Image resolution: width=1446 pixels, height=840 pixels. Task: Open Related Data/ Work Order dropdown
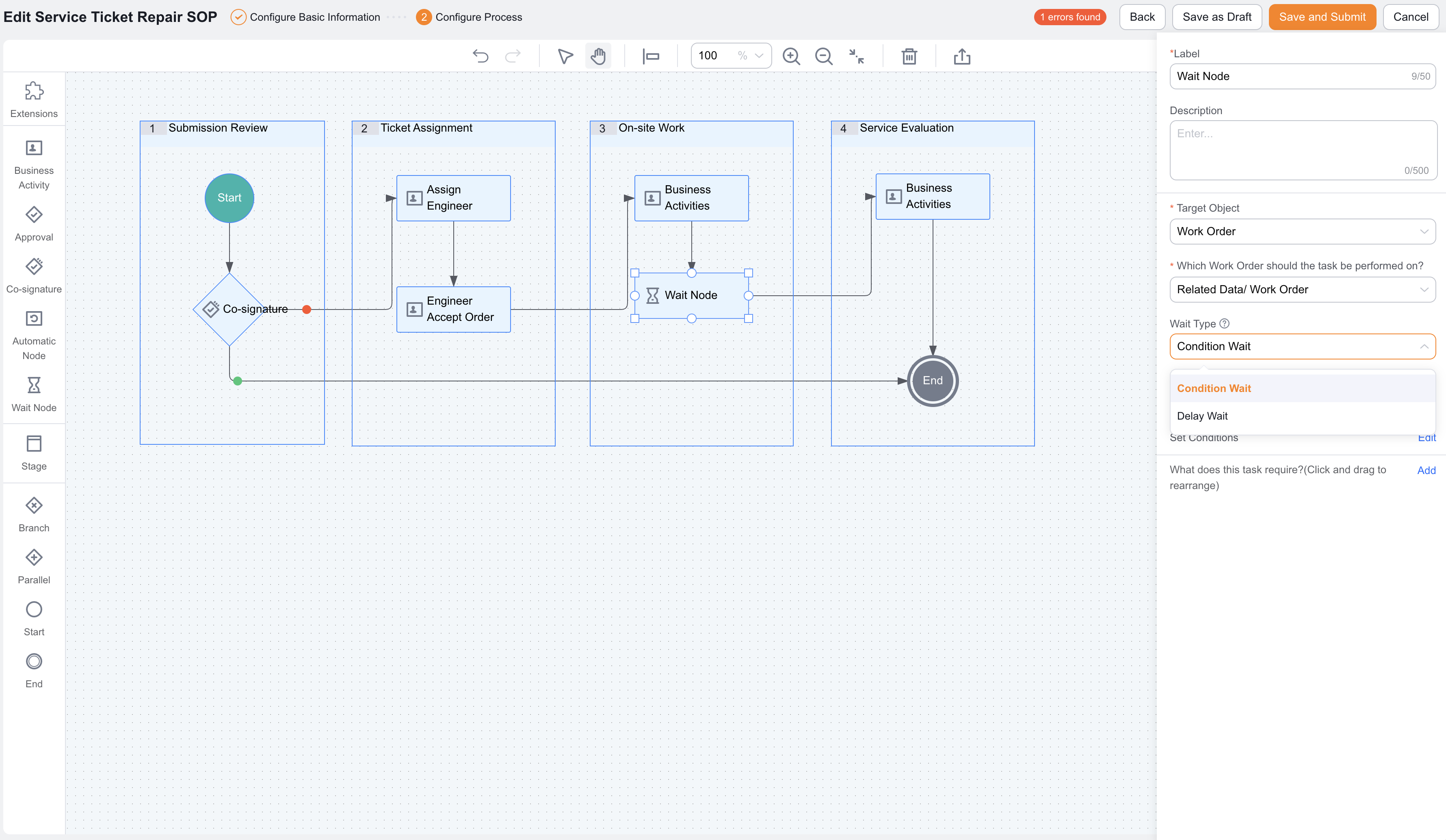pyautogui.click(x=1302, y=289)
